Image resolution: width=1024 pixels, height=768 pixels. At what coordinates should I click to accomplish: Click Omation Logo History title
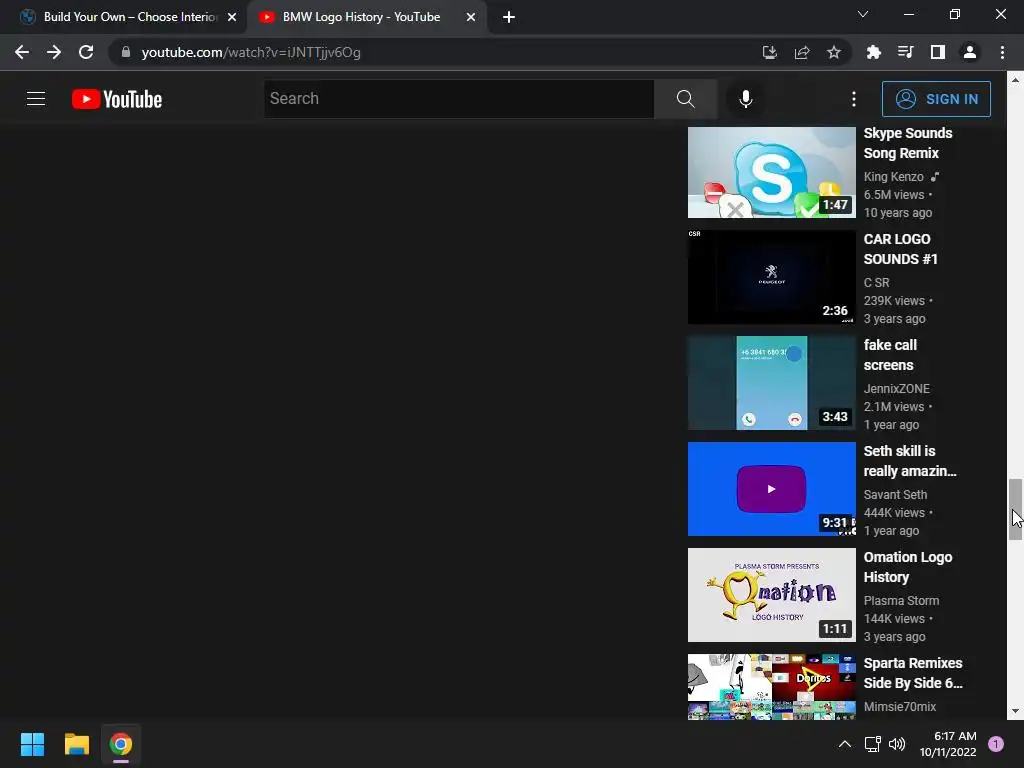tap(908, 567)
